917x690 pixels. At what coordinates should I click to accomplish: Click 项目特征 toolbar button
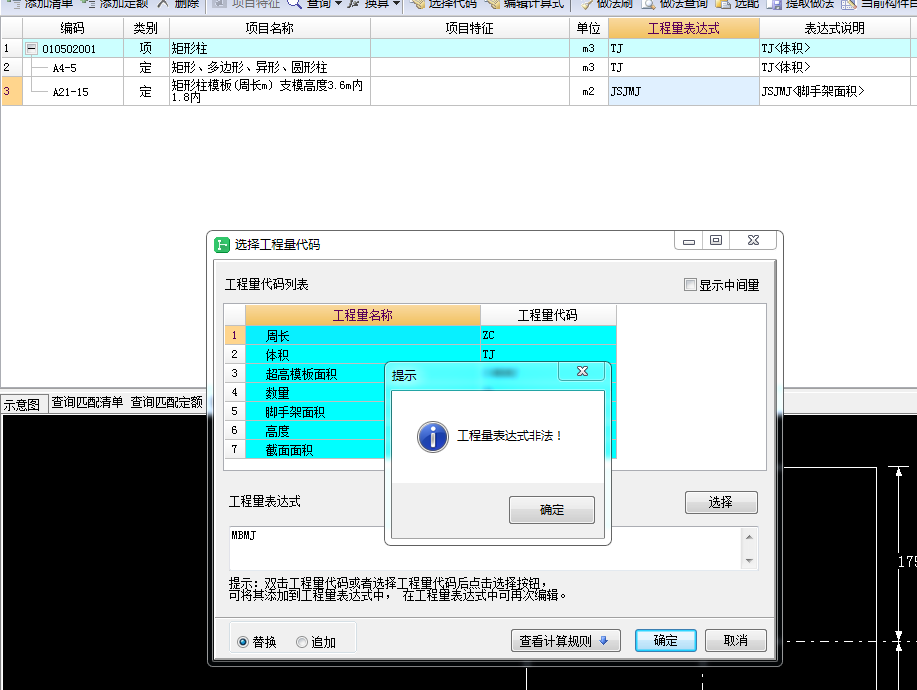click(246, 4)
